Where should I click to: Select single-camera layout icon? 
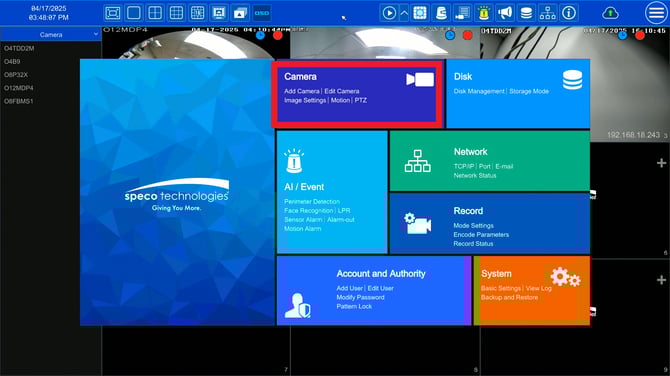click(x=134, y=13)
